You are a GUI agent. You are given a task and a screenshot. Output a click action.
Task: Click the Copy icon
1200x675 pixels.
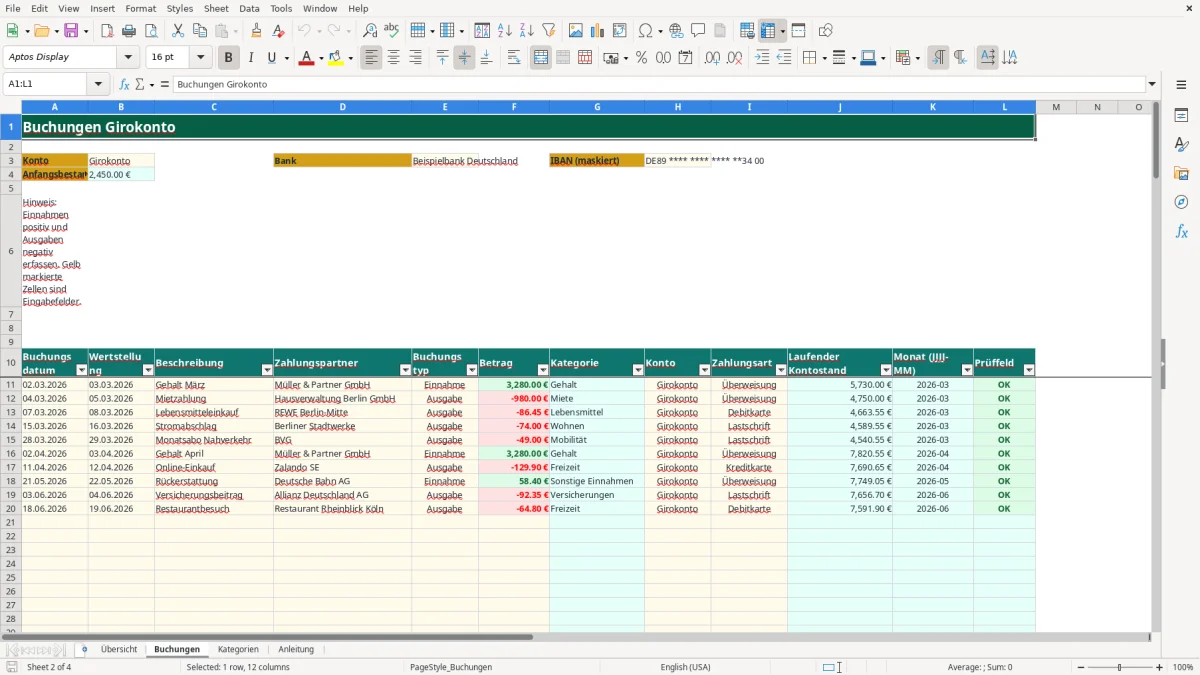(200, 31)
